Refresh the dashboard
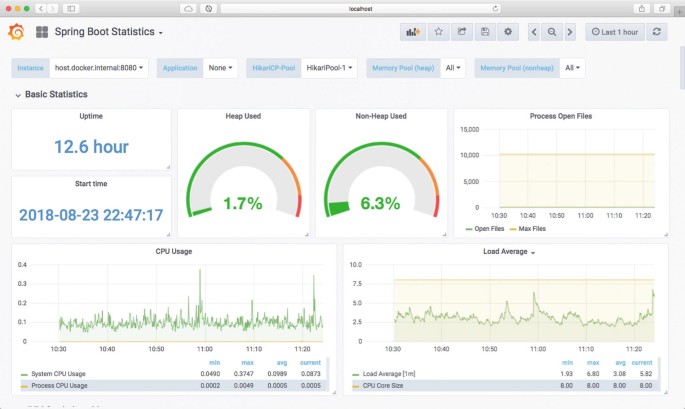685x409 pixels. [657, 32]
